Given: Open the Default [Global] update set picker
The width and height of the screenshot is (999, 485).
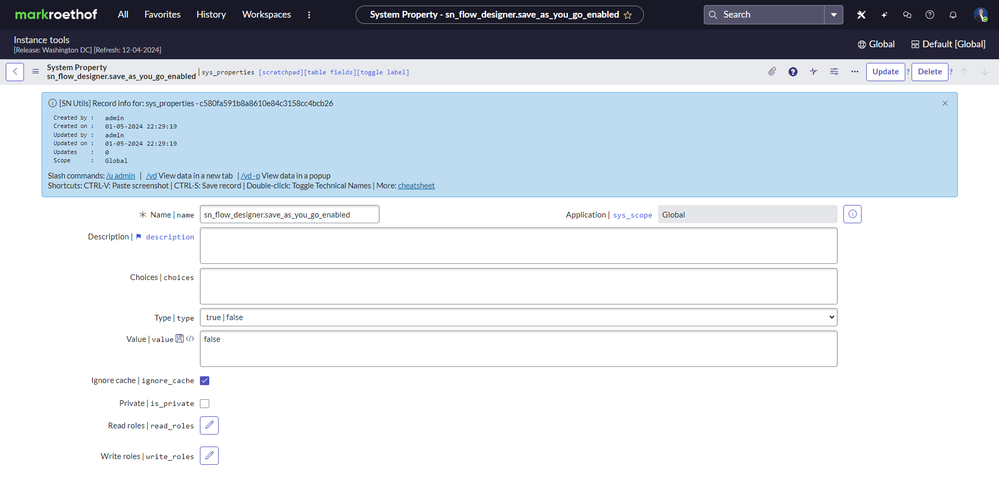Looking at the screenshot, I should coord(947,44).
